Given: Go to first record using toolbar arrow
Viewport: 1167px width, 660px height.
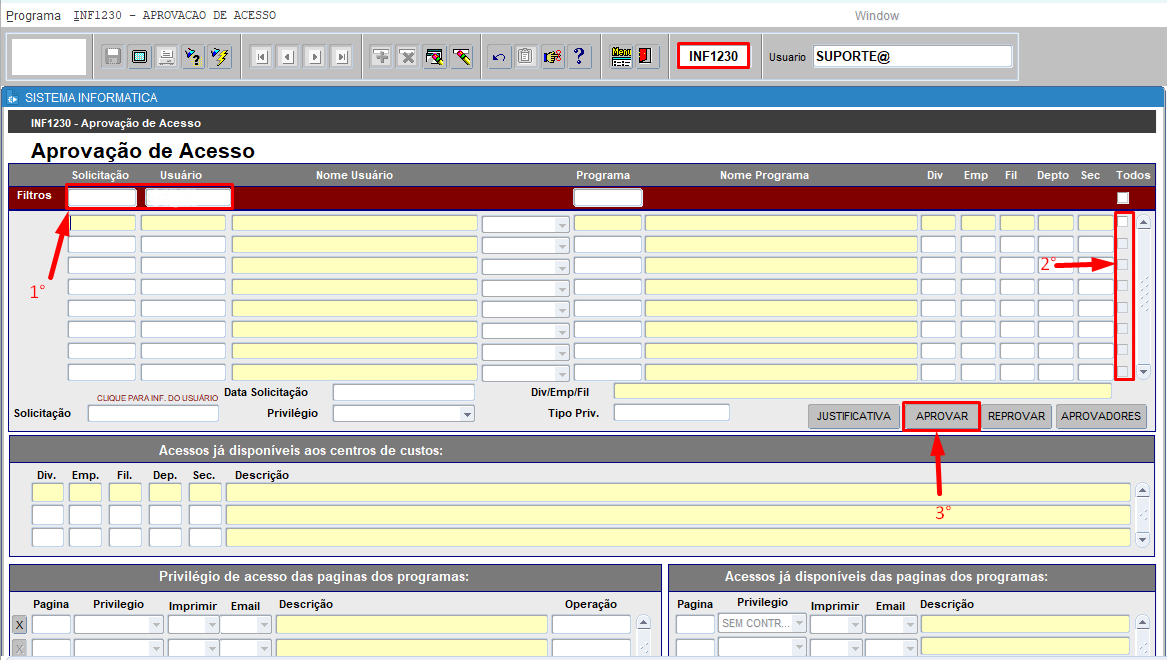Looking at the screenshot, I should pos(261,57).
